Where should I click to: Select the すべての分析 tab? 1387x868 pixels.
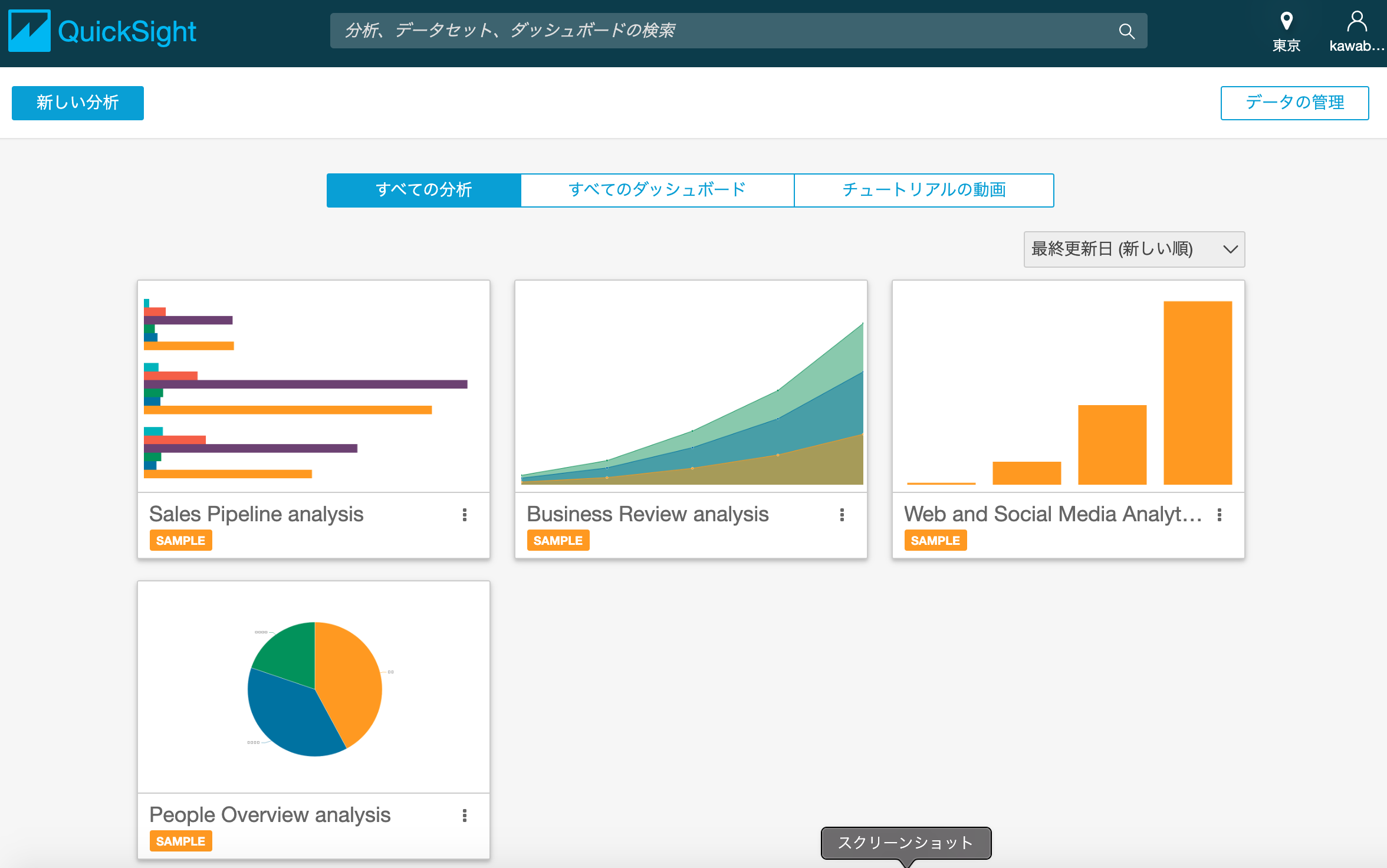[x=424, y=190]
